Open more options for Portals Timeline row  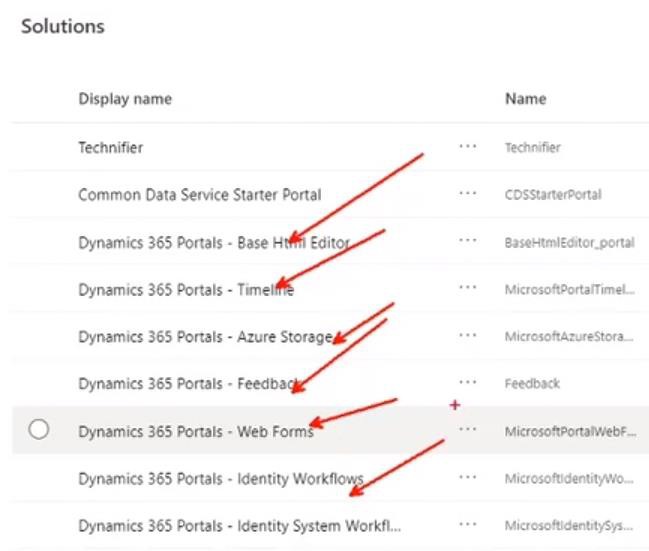pyautogui.click(x=468, y=288)
